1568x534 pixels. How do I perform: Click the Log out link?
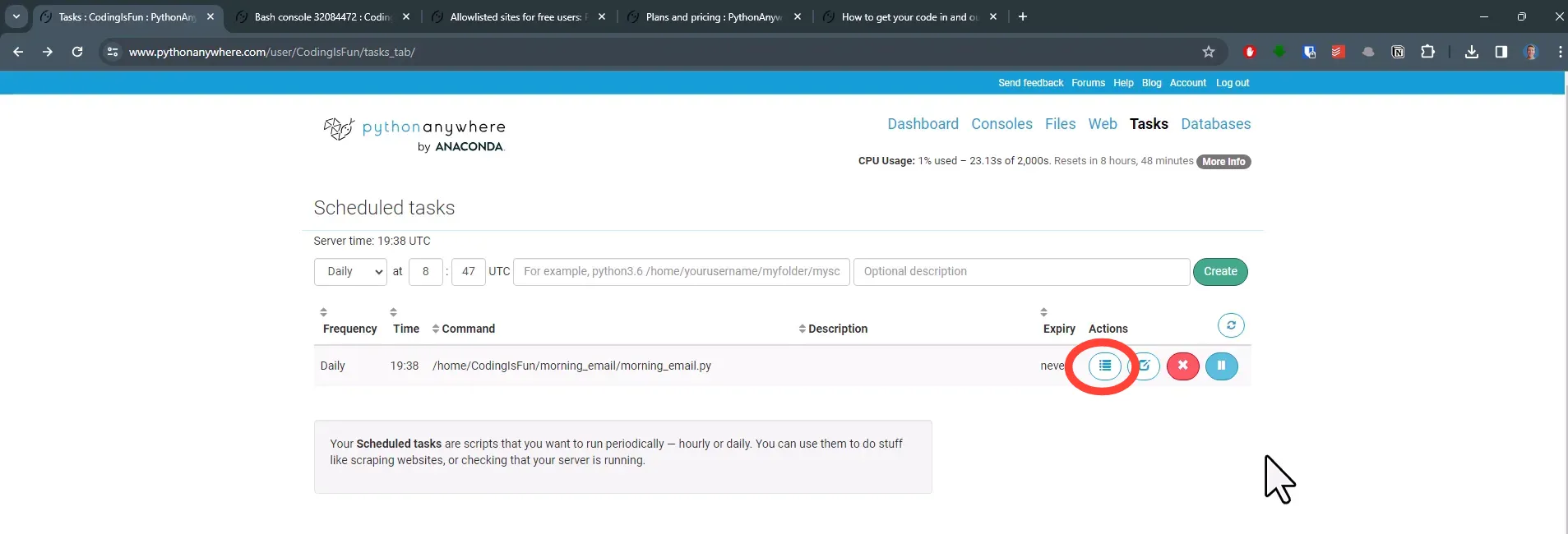(1233, 83)
